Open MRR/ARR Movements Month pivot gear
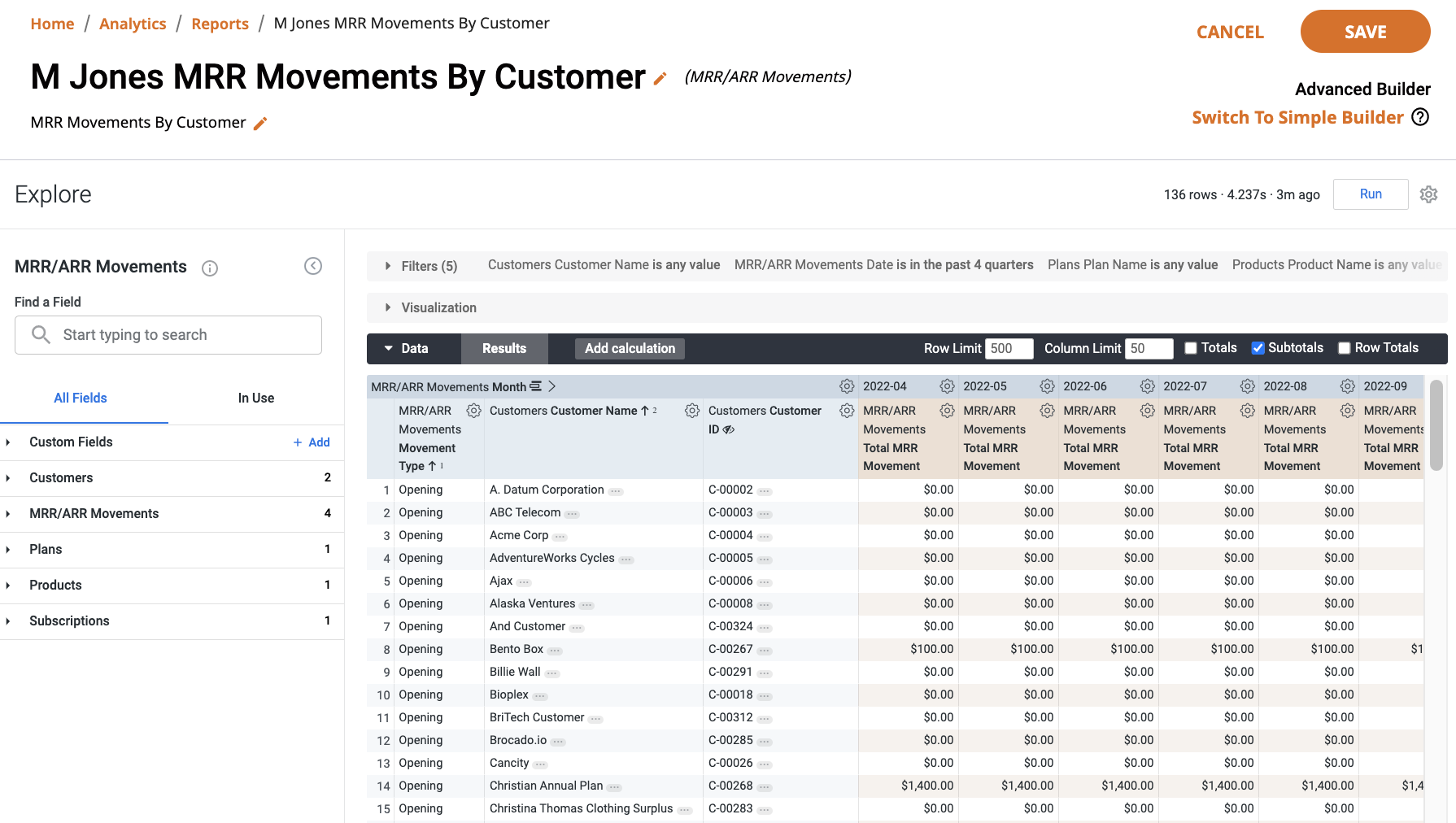Image resolution: width=1456 pixels, height=823 pixels. pyautogui.click(x=847, y=386)
